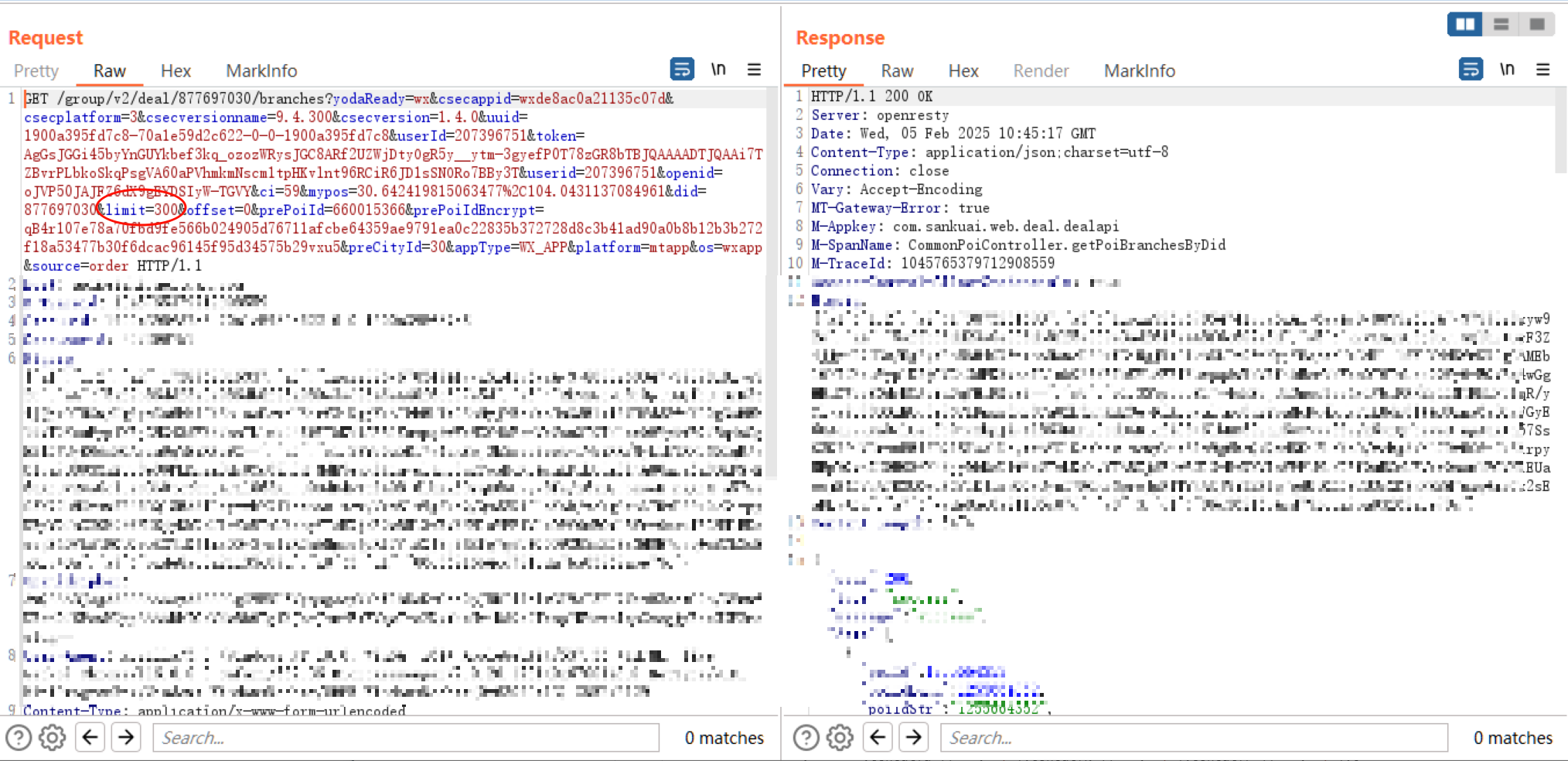The image size is (1568, 761).
Task: Switch Request view to Hex tab
Action: click(x=176, y=71)
